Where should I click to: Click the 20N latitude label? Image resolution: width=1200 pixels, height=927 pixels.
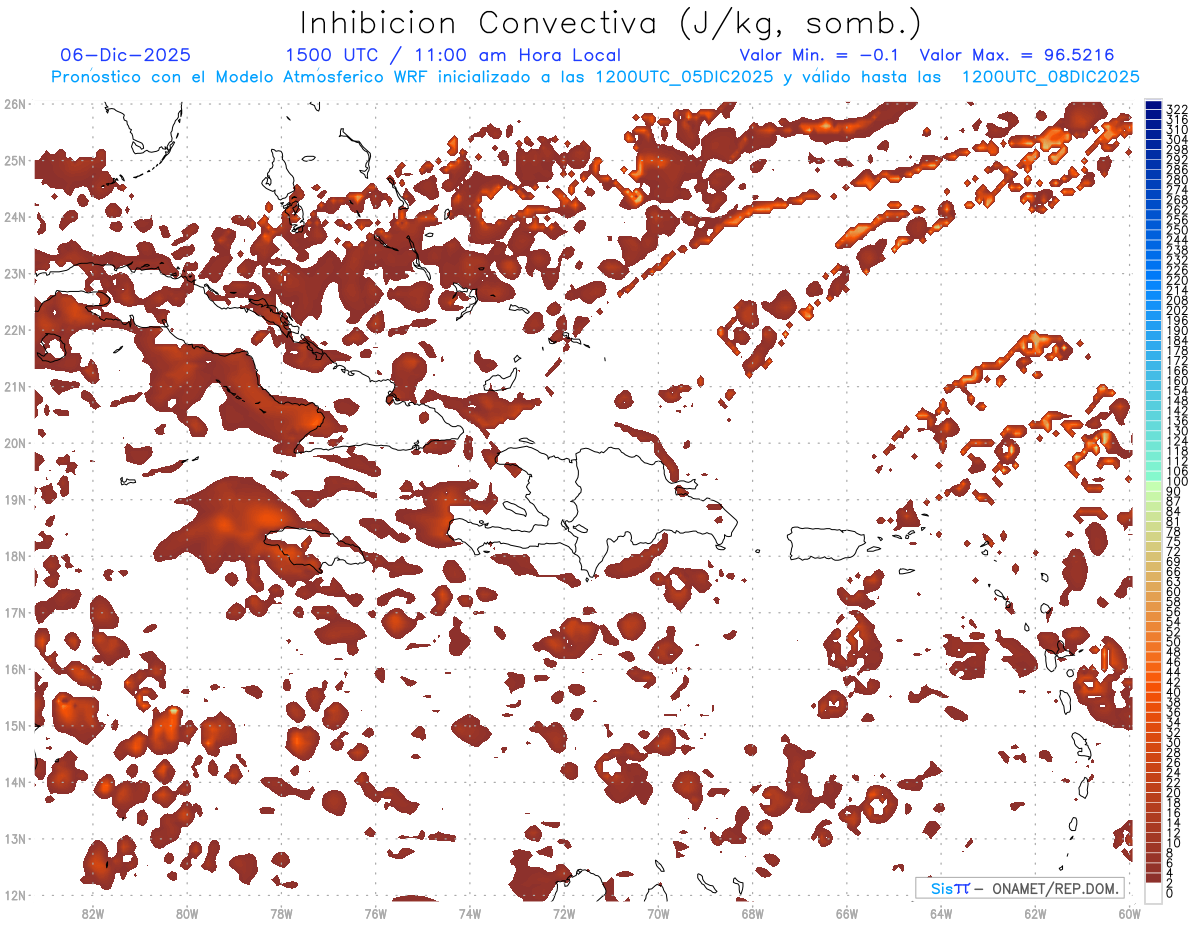coord(14,443)
